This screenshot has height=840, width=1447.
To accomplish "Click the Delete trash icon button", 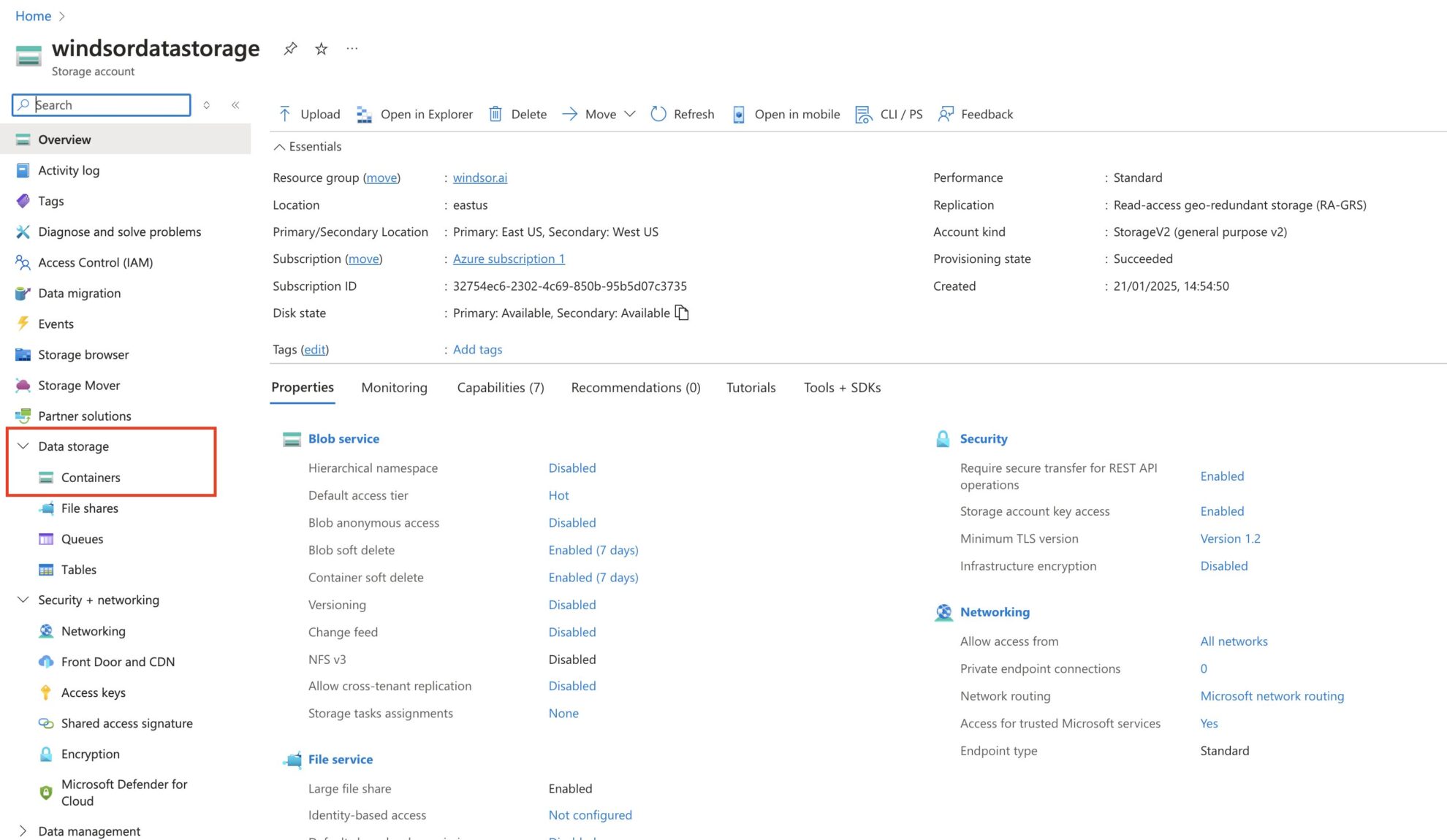I will 517,114.
